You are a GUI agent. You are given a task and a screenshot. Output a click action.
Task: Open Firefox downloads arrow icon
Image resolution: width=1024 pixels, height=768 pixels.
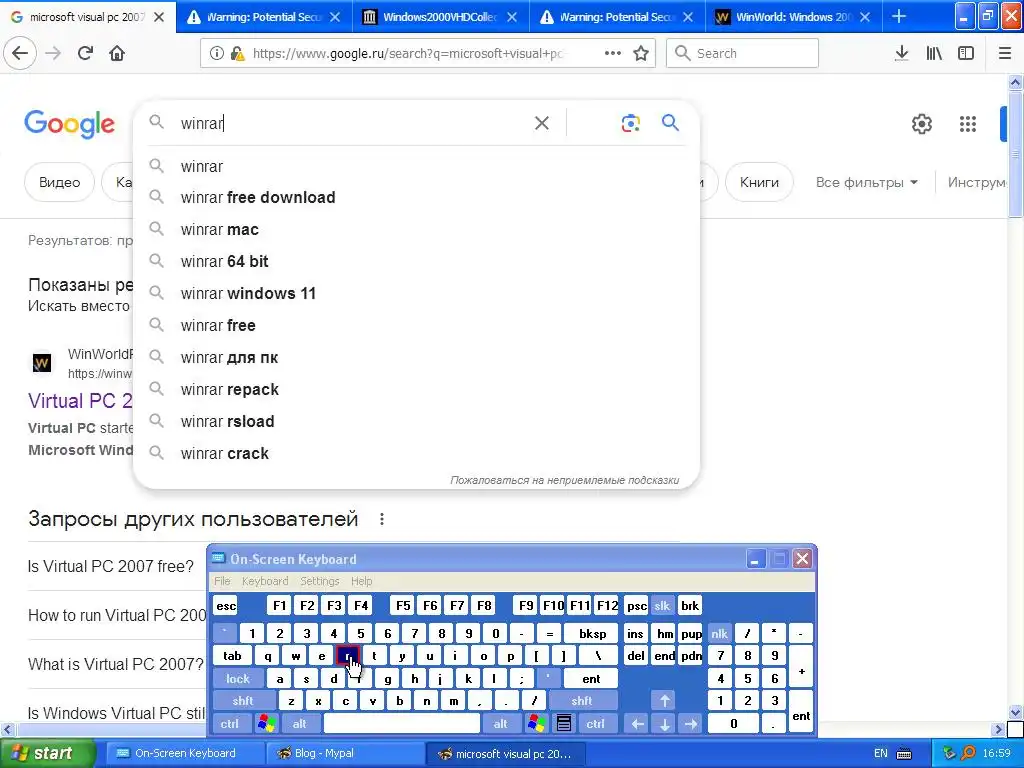901,54
